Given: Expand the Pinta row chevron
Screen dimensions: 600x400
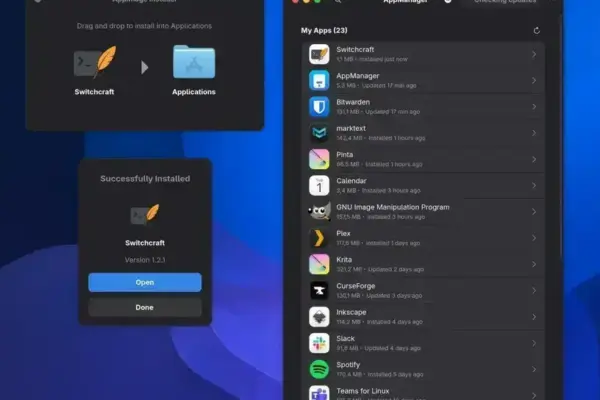Looking at the screenshot, I should pyautogui.click(x=534, y=159).
